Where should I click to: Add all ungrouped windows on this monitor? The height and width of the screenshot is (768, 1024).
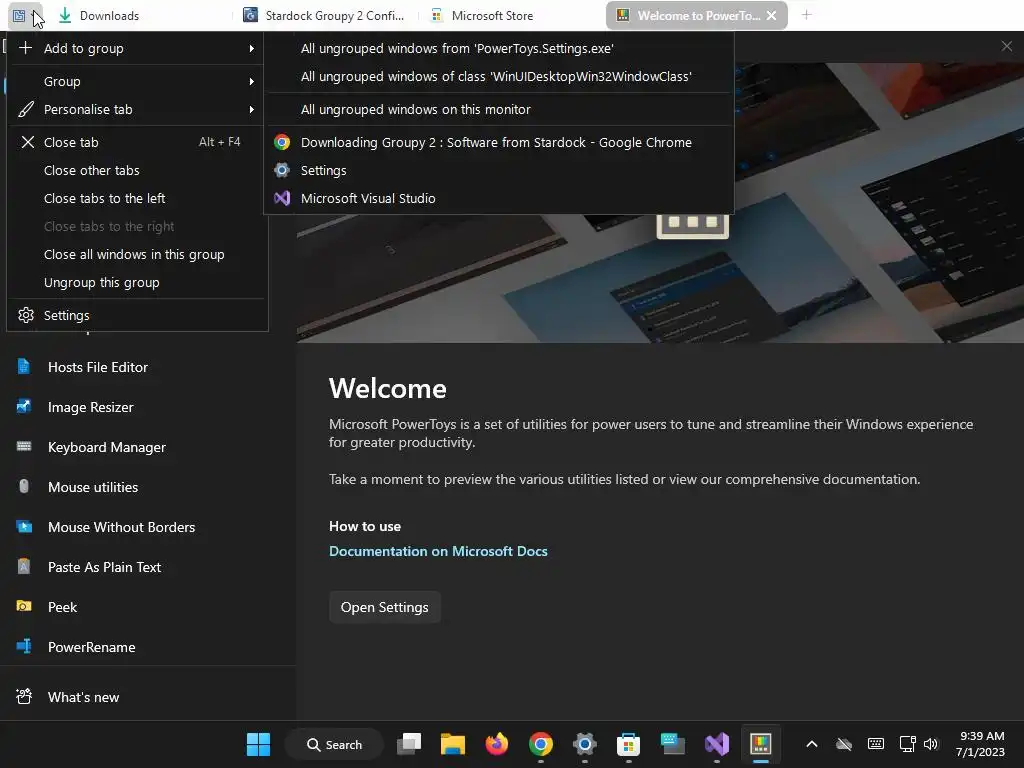[499, 110]
